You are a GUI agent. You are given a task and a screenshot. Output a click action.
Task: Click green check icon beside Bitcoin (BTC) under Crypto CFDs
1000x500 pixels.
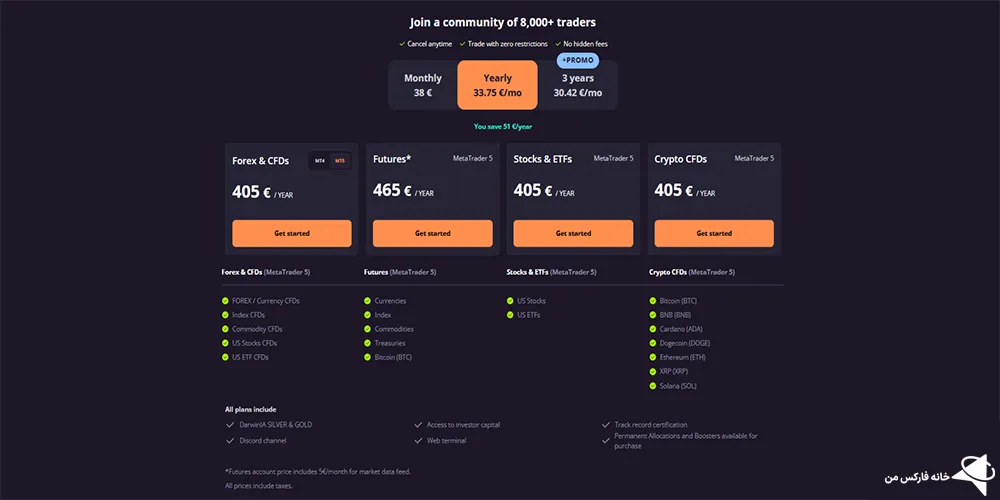click(653, 300)
